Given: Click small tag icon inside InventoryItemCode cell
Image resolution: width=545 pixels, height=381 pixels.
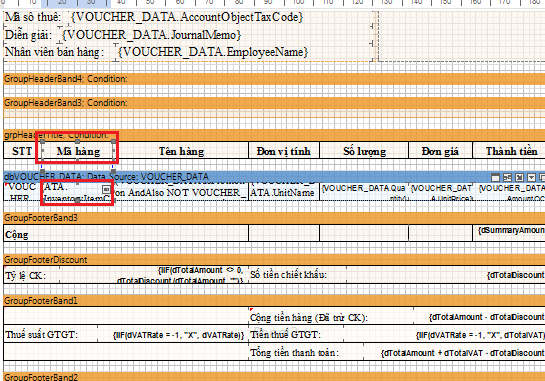Looking at the screenshot, I should click(x=106, y=189).
